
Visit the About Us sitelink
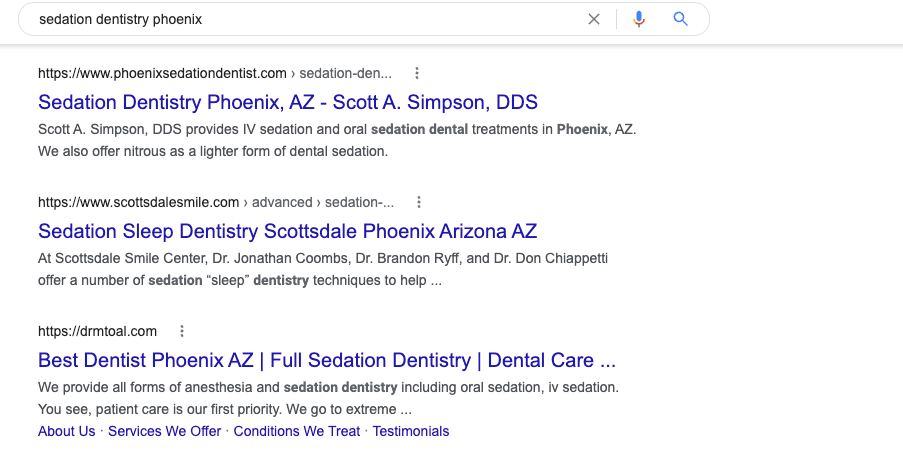click(x=67, y=431)
